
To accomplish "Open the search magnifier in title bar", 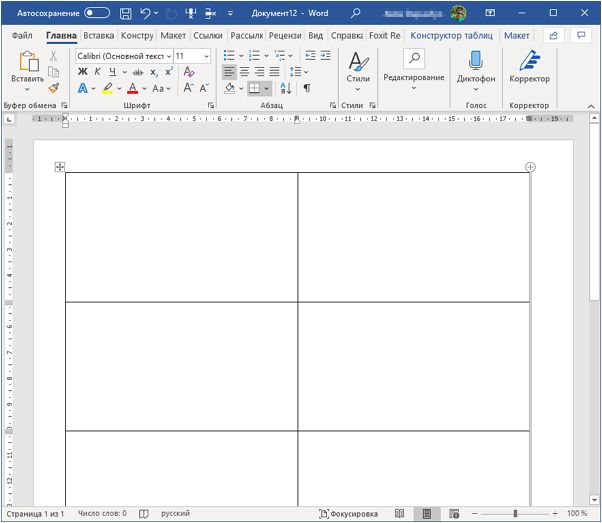I will point(356,13).
